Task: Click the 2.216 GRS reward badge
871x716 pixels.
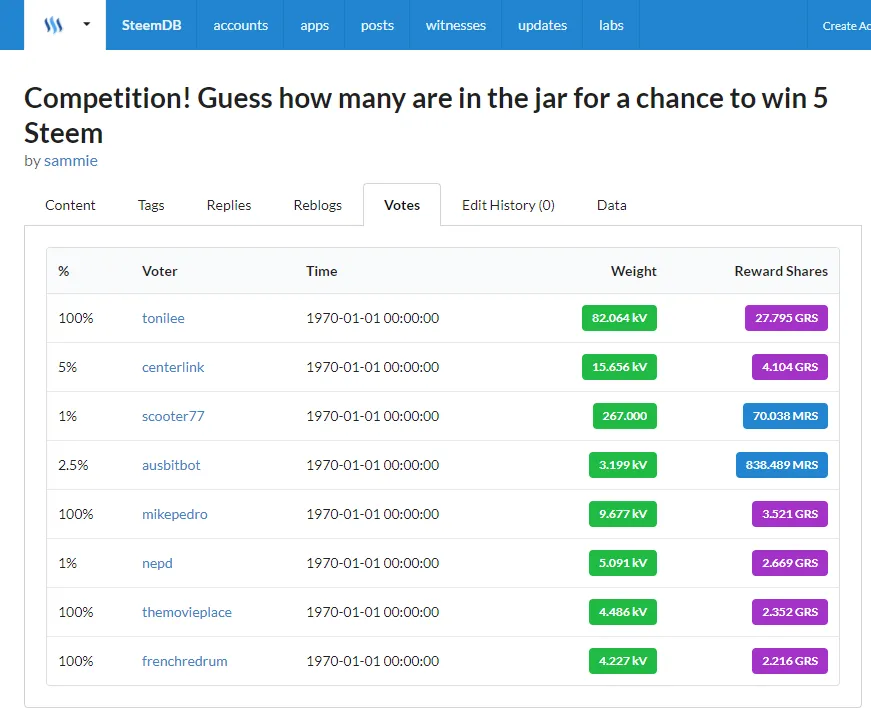Action: point(790,661)
